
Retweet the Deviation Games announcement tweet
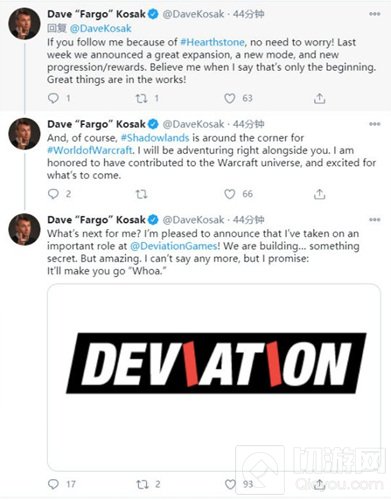pos(142,484)
